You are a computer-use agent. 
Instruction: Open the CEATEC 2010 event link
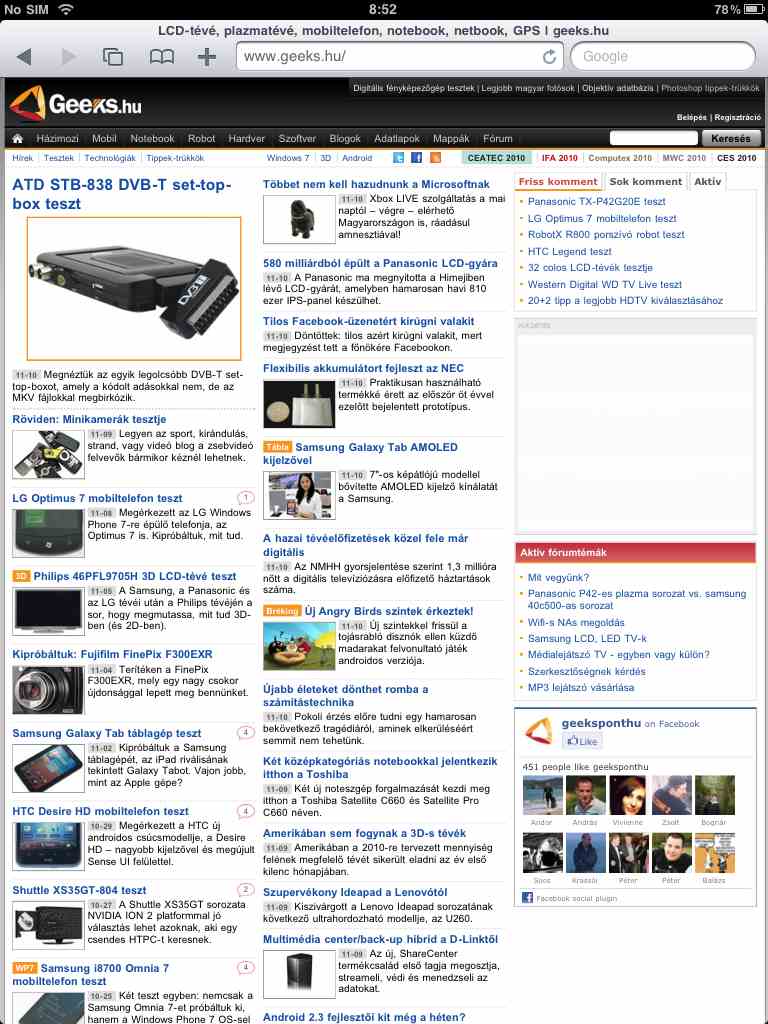(496, 158)
